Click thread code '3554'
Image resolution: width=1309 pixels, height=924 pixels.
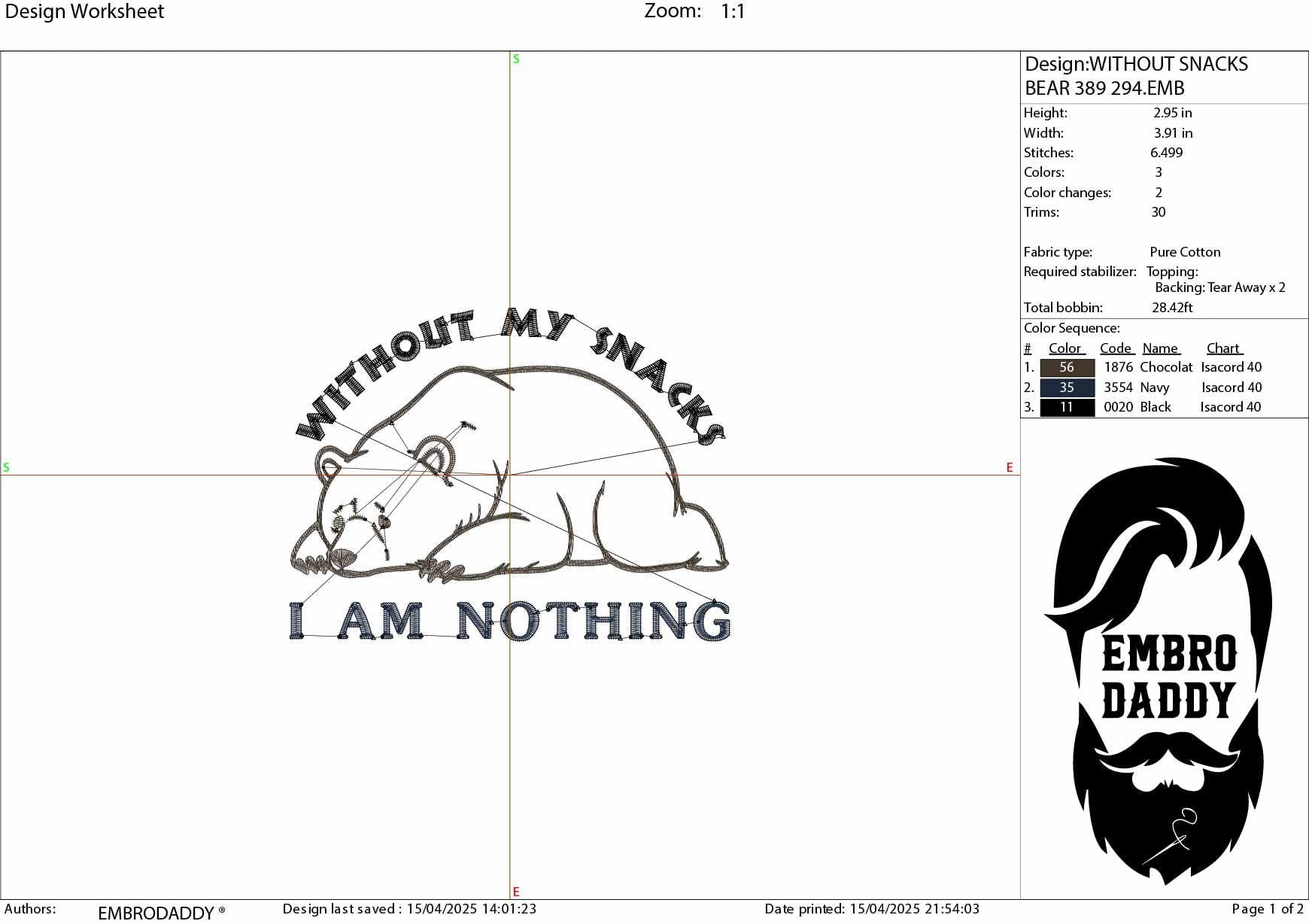pyautogui.click(x=1118, y=388)
